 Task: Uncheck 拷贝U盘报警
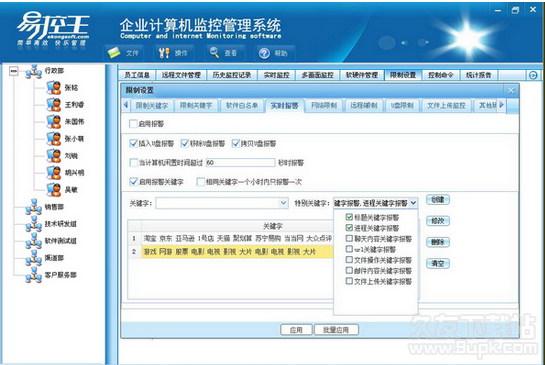click(x=236, y=143)
